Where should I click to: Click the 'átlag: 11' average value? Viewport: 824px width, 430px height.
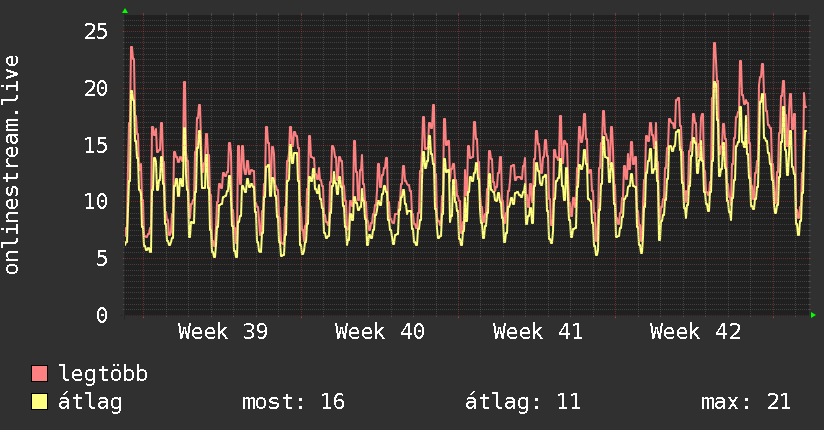[523, 402]
